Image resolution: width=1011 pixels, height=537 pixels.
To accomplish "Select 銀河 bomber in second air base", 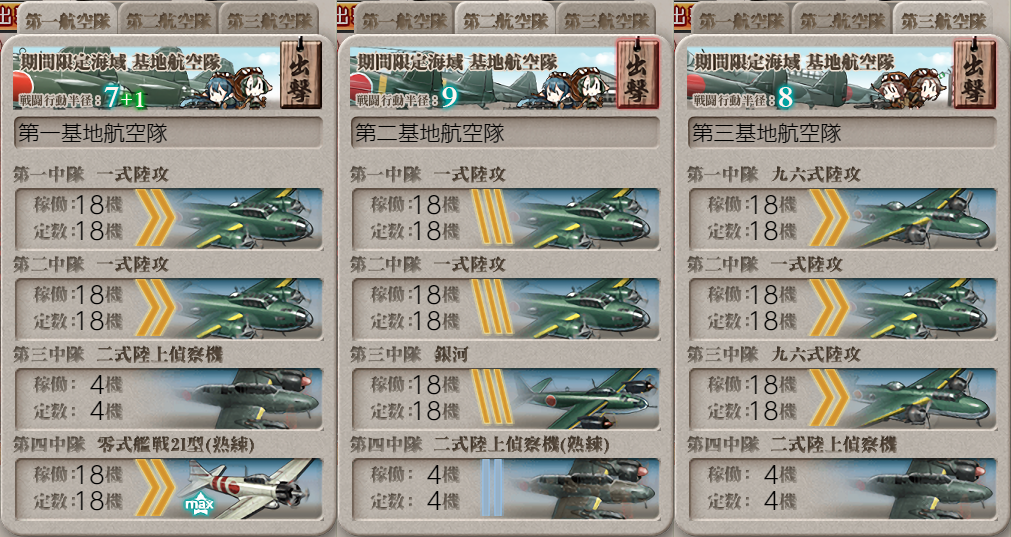I will 505,398.
